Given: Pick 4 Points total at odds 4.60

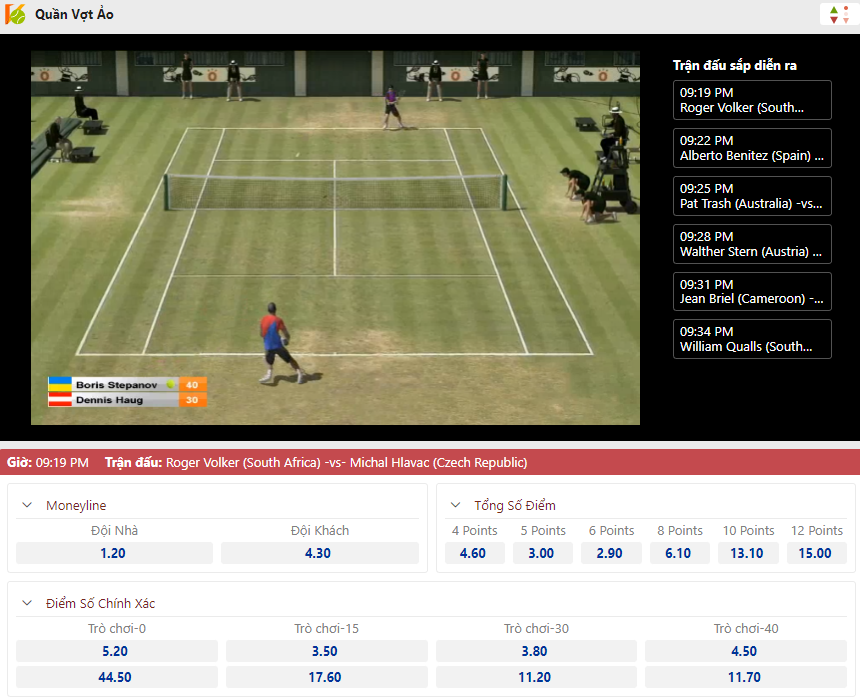Looking at the screenshot, I should tap(473, 553).
